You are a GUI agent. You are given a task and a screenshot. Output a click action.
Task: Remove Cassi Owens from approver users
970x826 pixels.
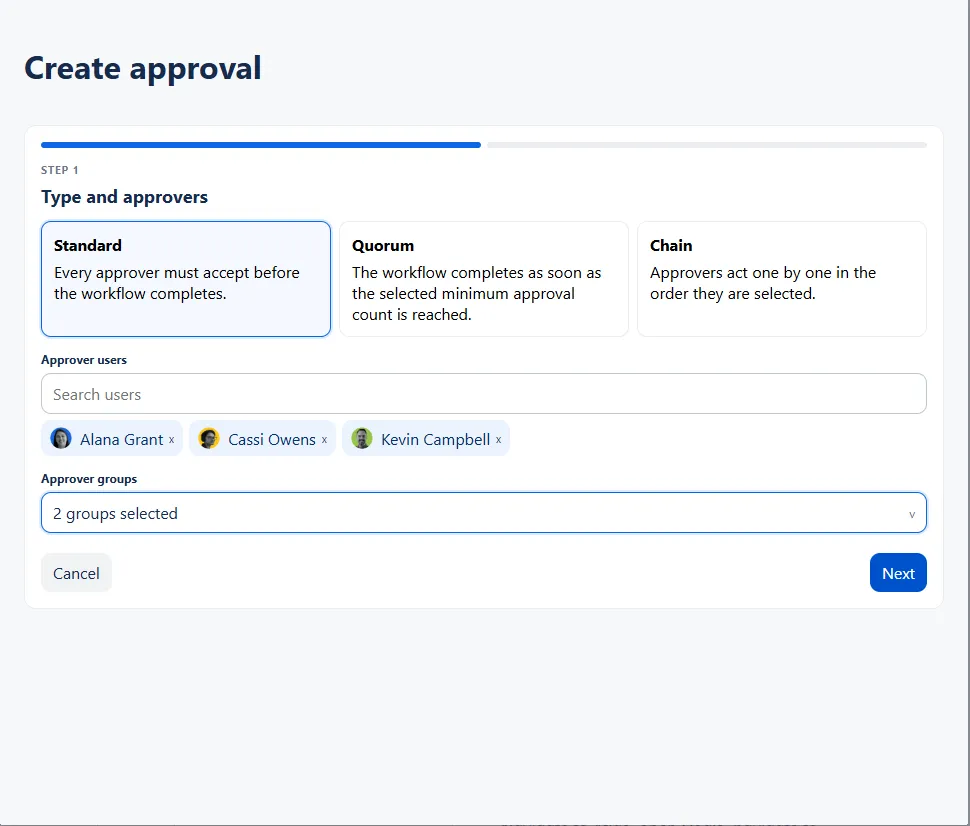coord(324,440)
